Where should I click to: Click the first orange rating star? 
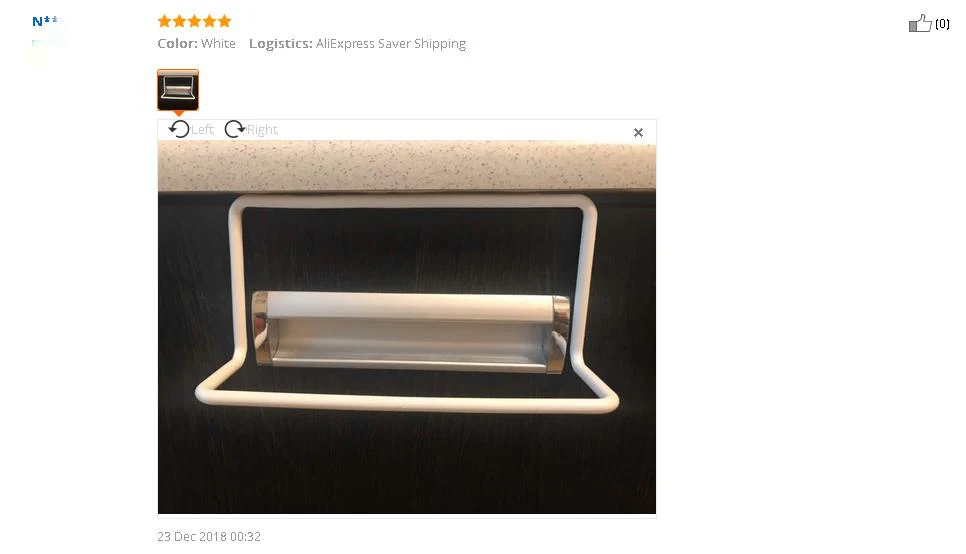[164, 22]
